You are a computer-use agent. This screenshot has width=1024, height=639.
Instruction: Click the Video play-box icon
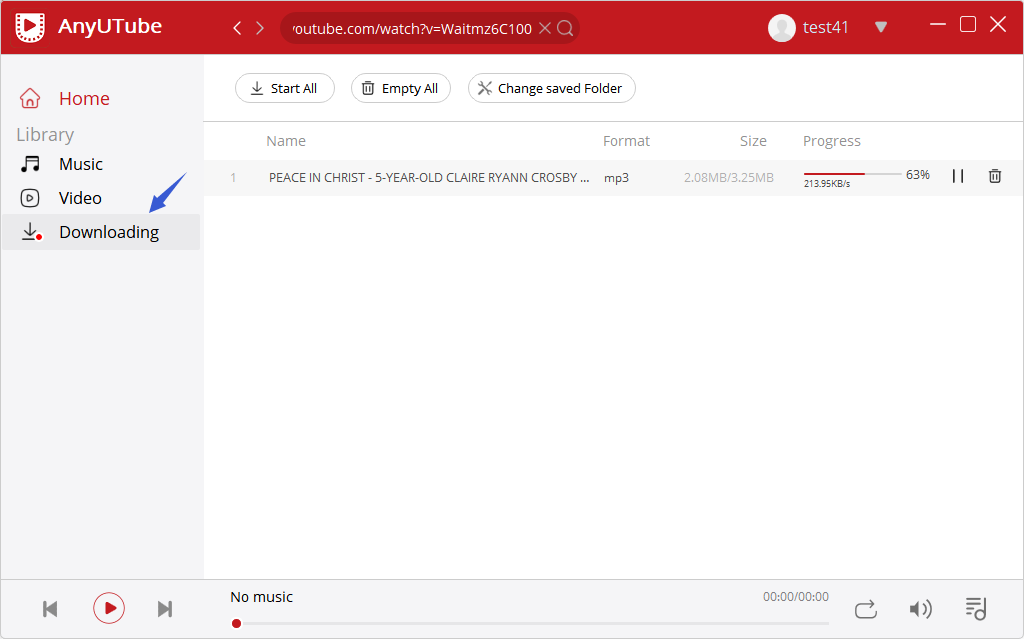click(30, 198)
